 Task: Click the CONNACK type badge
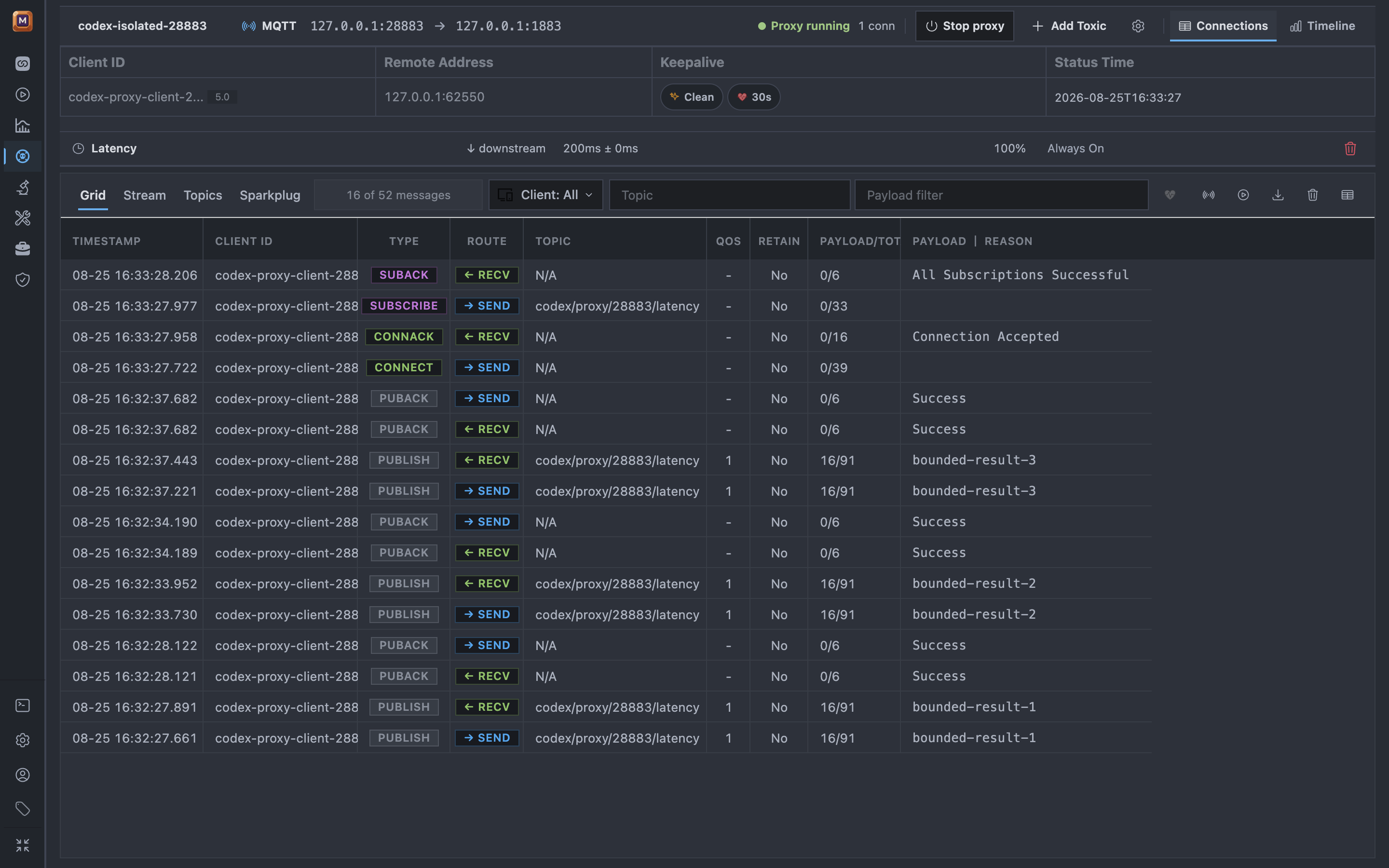404,337
